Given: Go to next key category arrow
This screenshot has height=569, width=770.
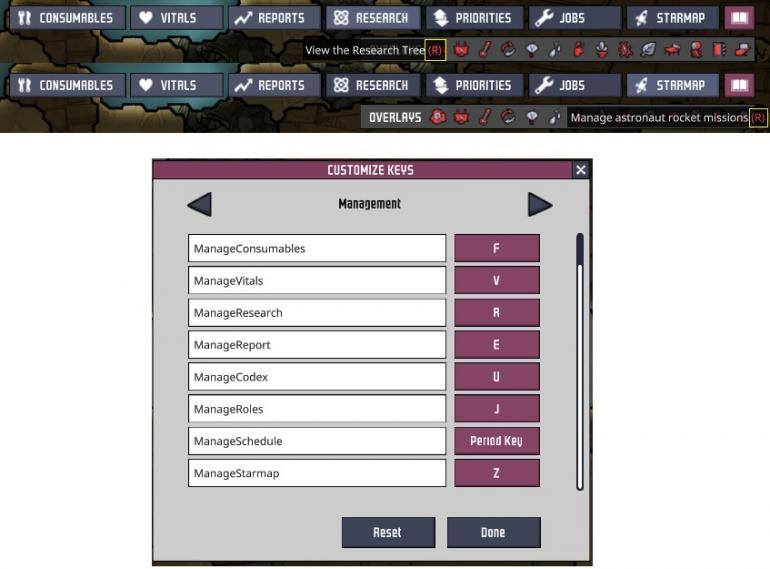Looking at the screenshot, I should click(x=540, y=204).
